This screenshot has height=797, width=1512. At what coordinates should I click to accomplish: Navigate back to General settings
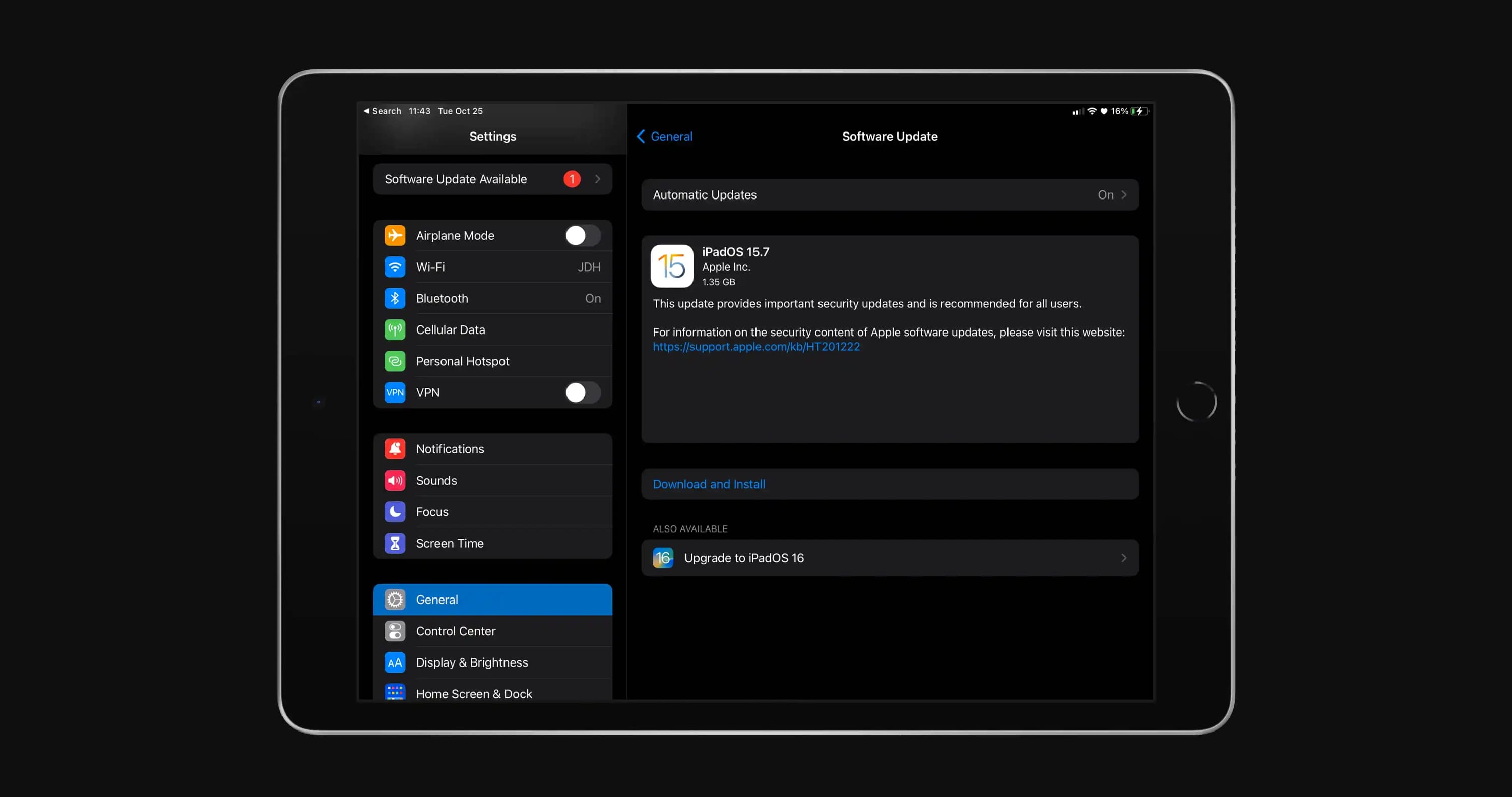click(665, 136)
